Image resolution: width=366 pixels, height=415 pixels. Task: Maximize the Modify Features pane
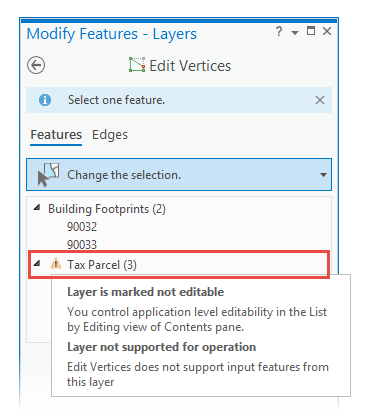(x=311, y=31)
